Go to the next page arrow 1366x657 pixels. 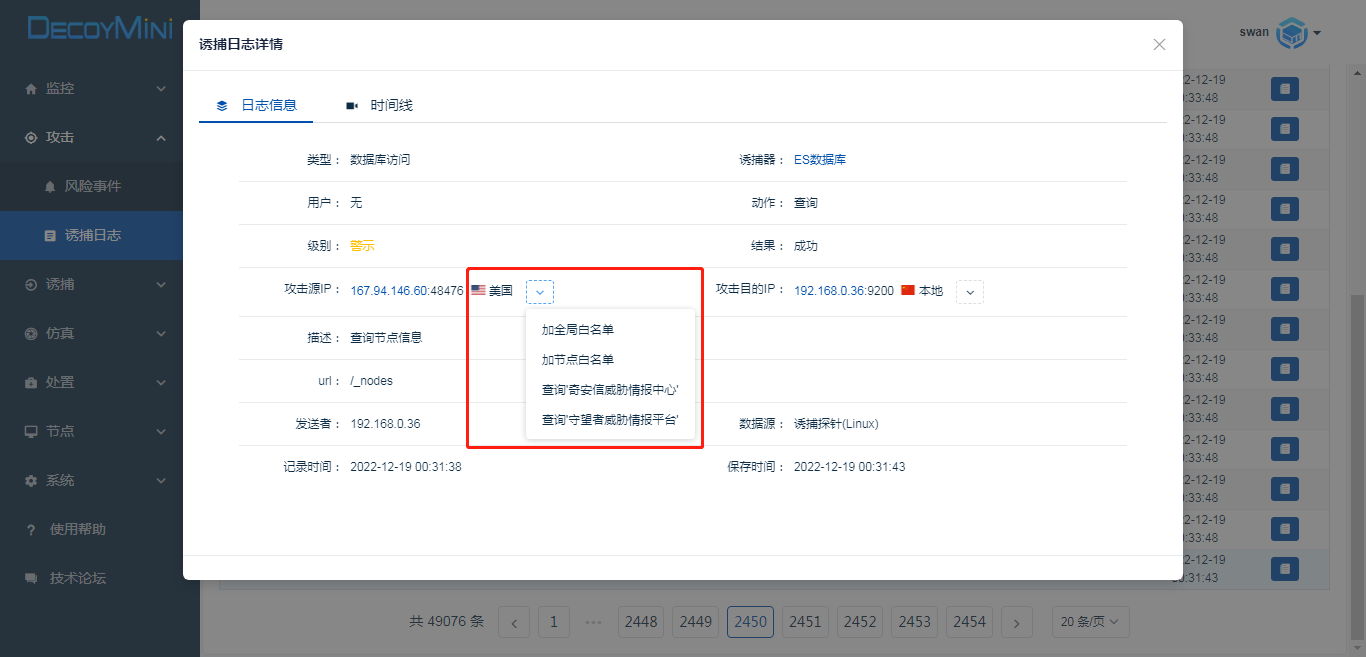[1017, 622]
